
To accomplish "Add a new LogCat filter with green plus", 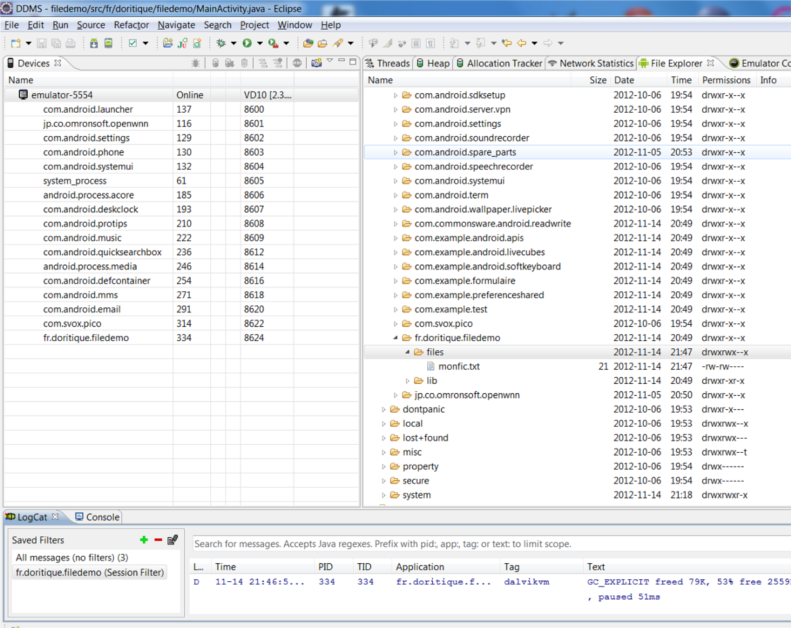I will [x=144, y=540].
